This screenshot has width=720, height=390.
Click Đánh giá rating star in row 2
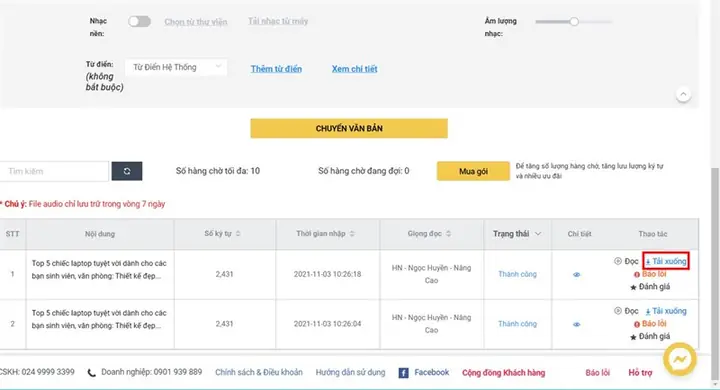tap(650, 337)
